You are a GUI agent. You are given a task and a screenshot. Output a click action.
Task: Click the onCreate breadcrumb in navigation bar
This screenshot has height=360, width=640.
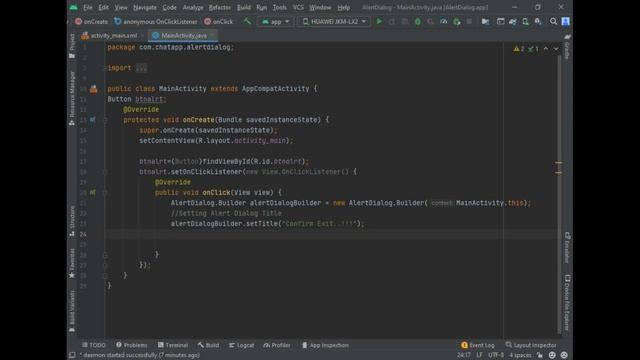91,21
